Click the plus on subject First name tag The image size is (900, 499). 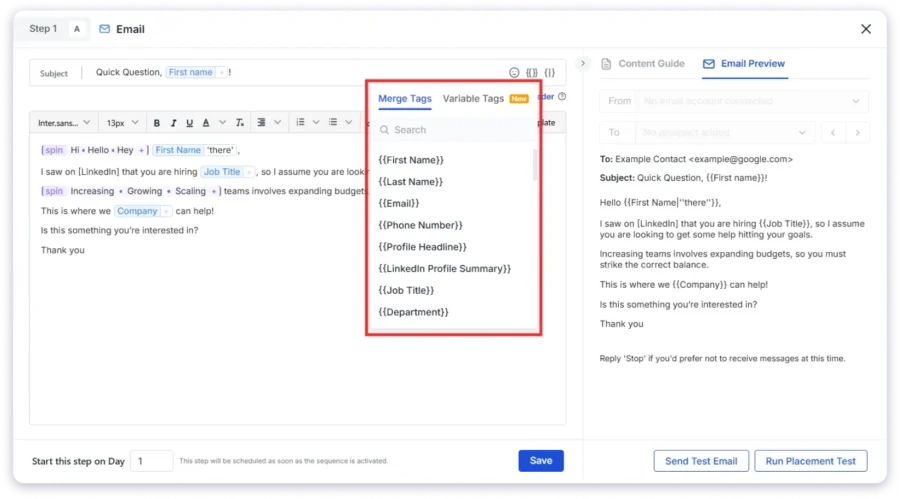tap(222, 72)
